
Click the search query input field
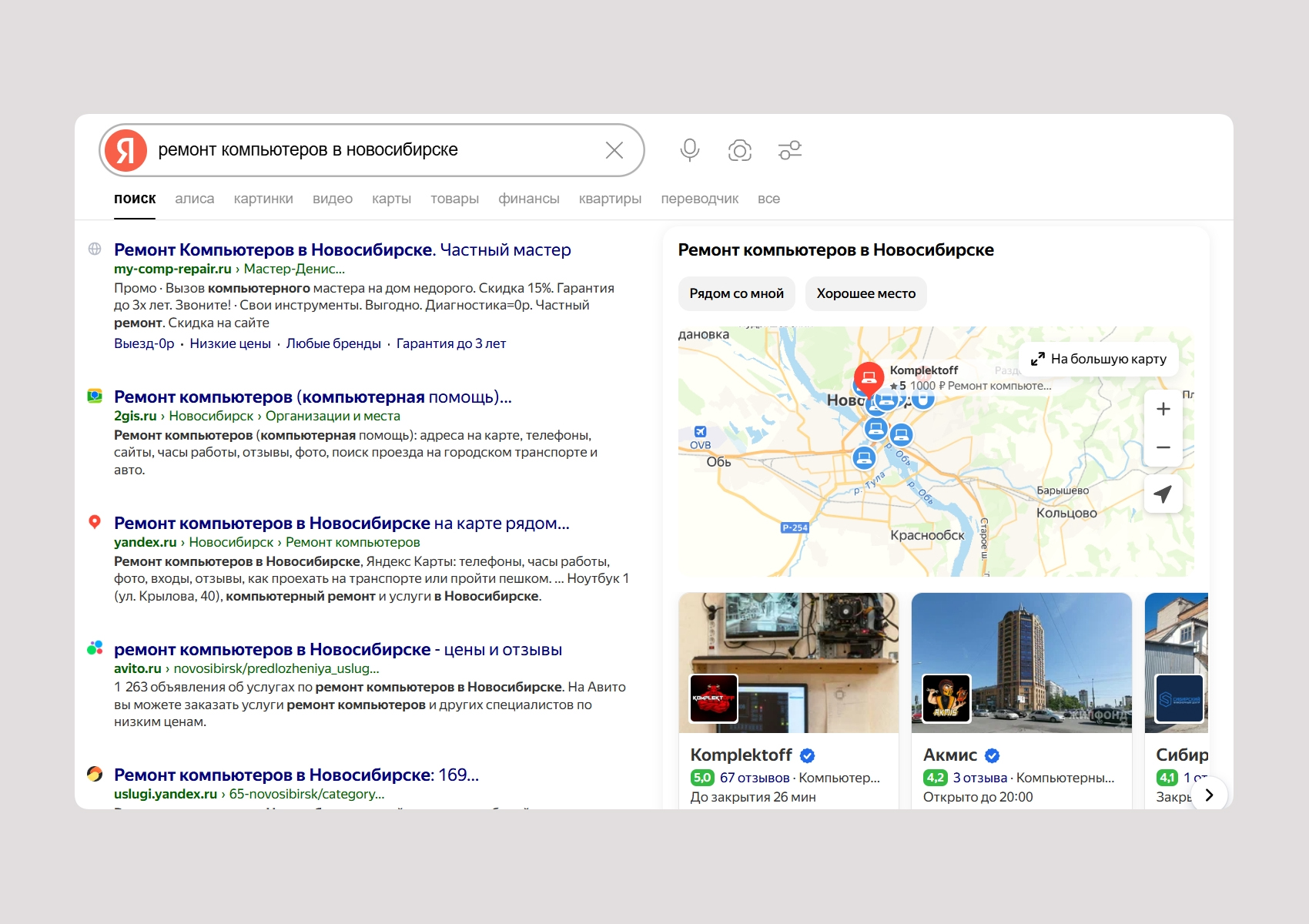(x=370, y=150)
